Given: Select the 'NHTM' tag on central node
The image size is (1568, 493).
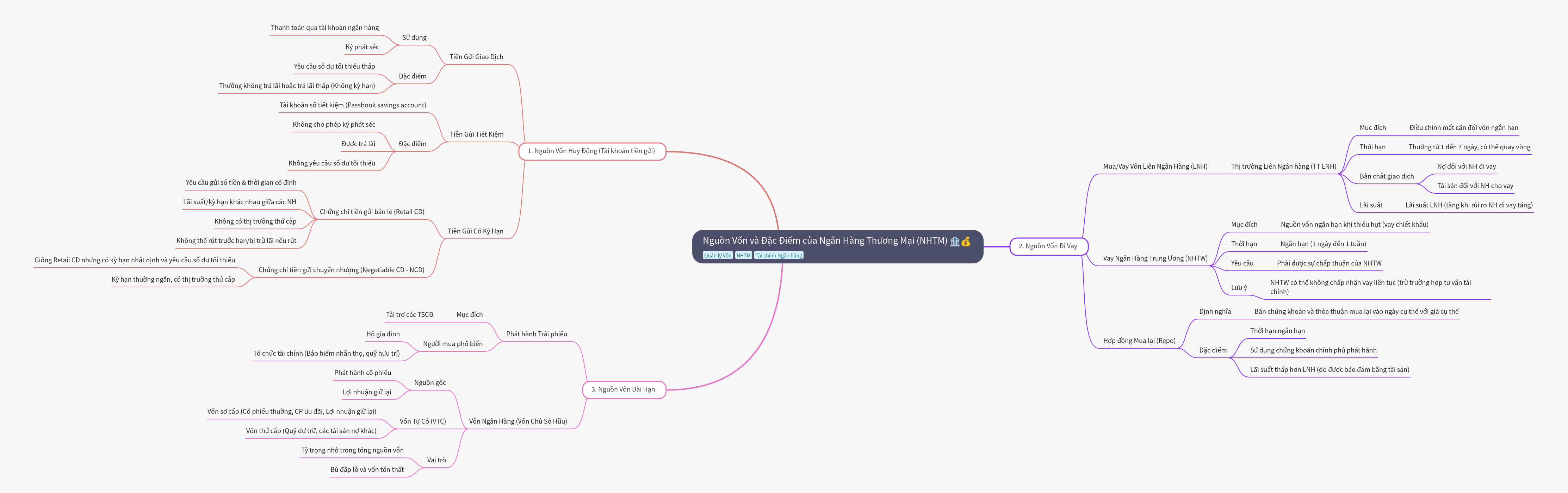Looking at the screenshot, I should point(743,256).
